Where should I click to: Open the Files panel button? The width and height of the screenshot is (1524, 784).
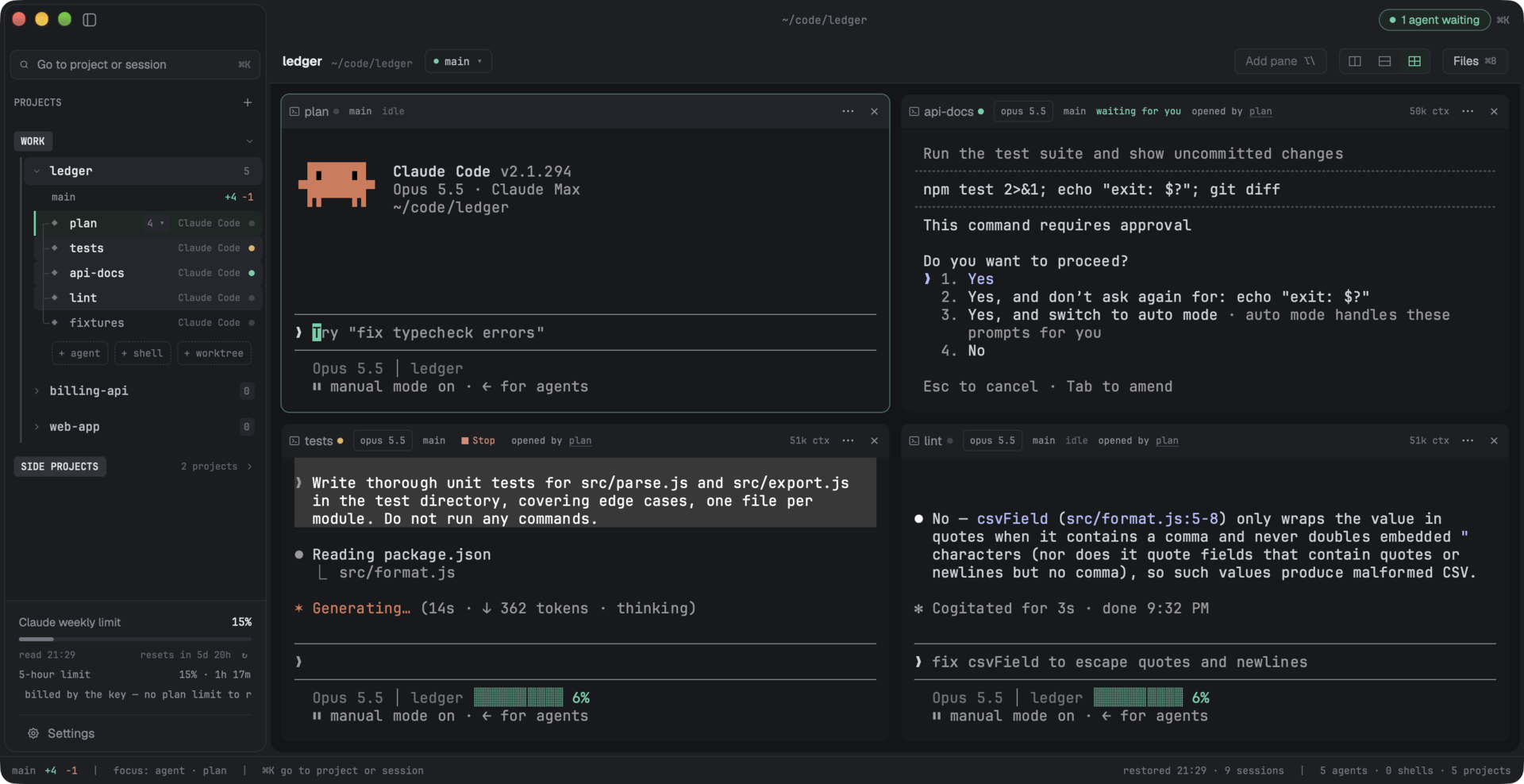click(x=1474, y=61)
